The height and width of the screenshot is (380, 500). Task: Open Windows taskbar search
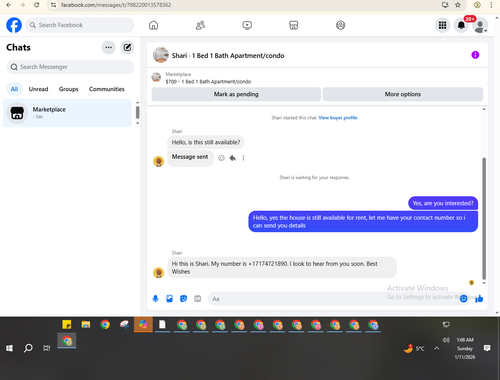click(28, 348)
